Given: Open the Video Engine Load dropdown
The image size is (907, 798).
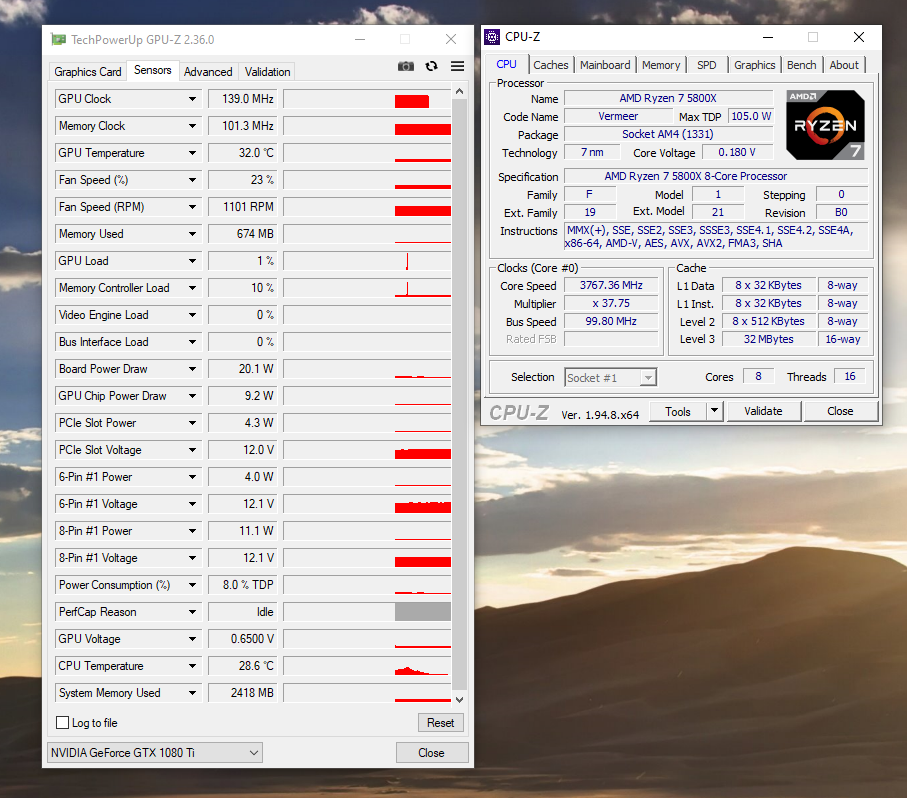Looking at the screenshot, I should [192, 315].
